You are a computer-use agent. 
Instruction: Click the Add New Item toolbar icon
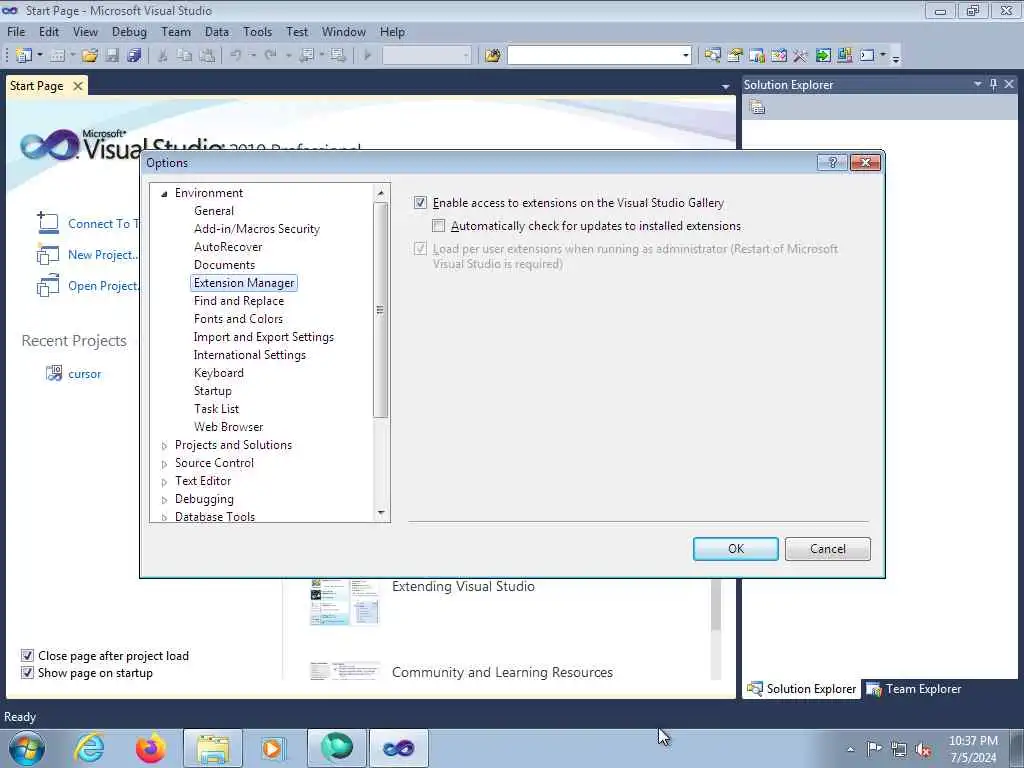pos(57,56)
